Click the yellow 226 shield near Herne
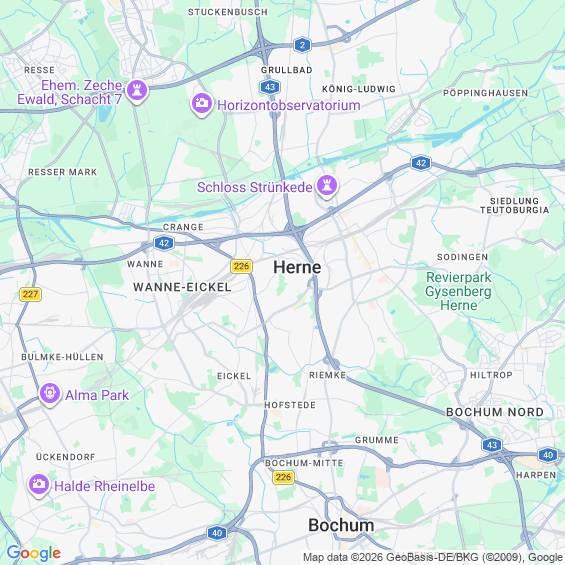The height and width of the screenshot is (565, 565). click(x=241, y=266)
